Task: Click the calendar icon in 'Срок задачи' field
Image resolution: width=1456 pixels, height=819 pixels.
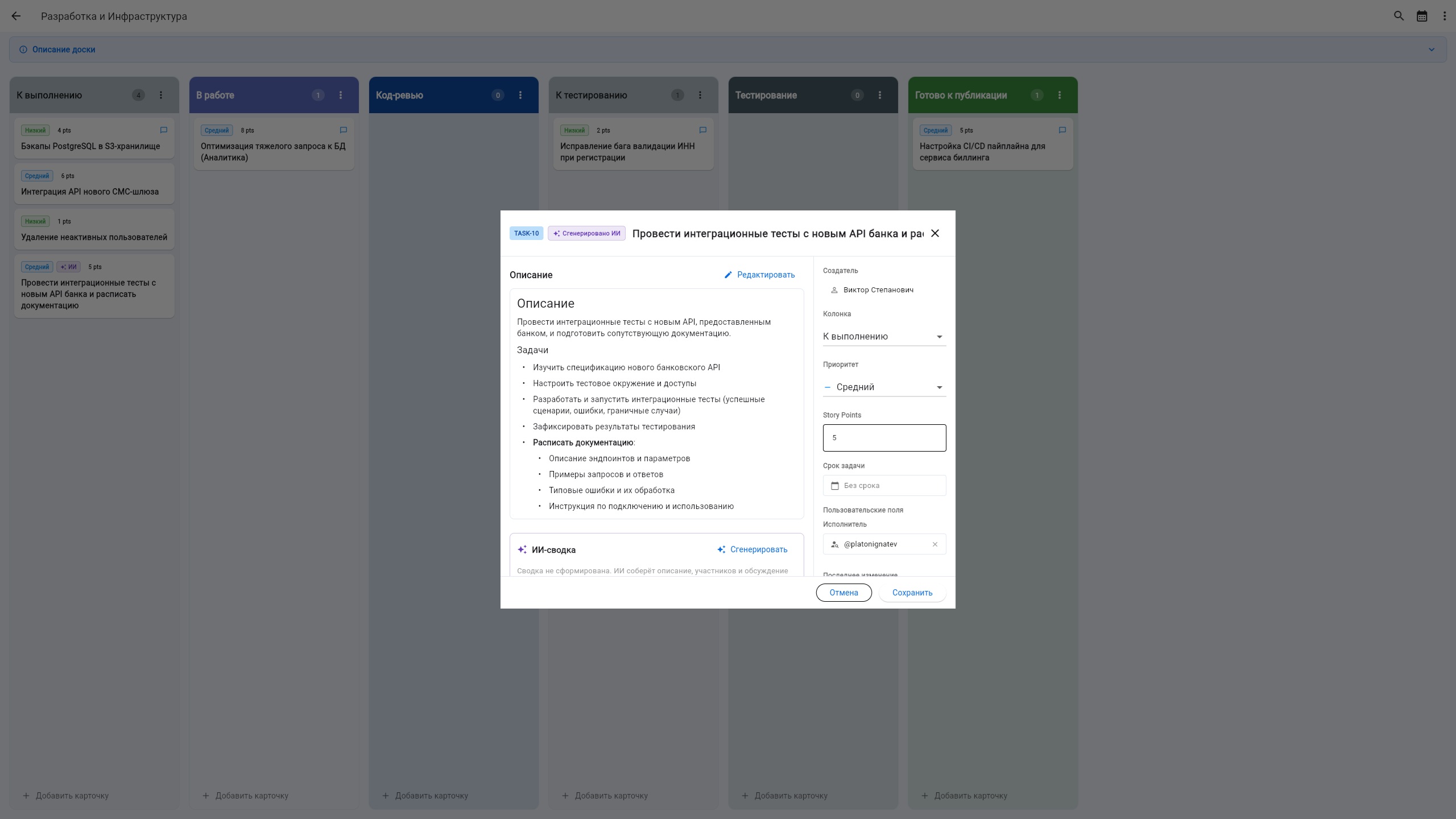Action: click(835, 486)
